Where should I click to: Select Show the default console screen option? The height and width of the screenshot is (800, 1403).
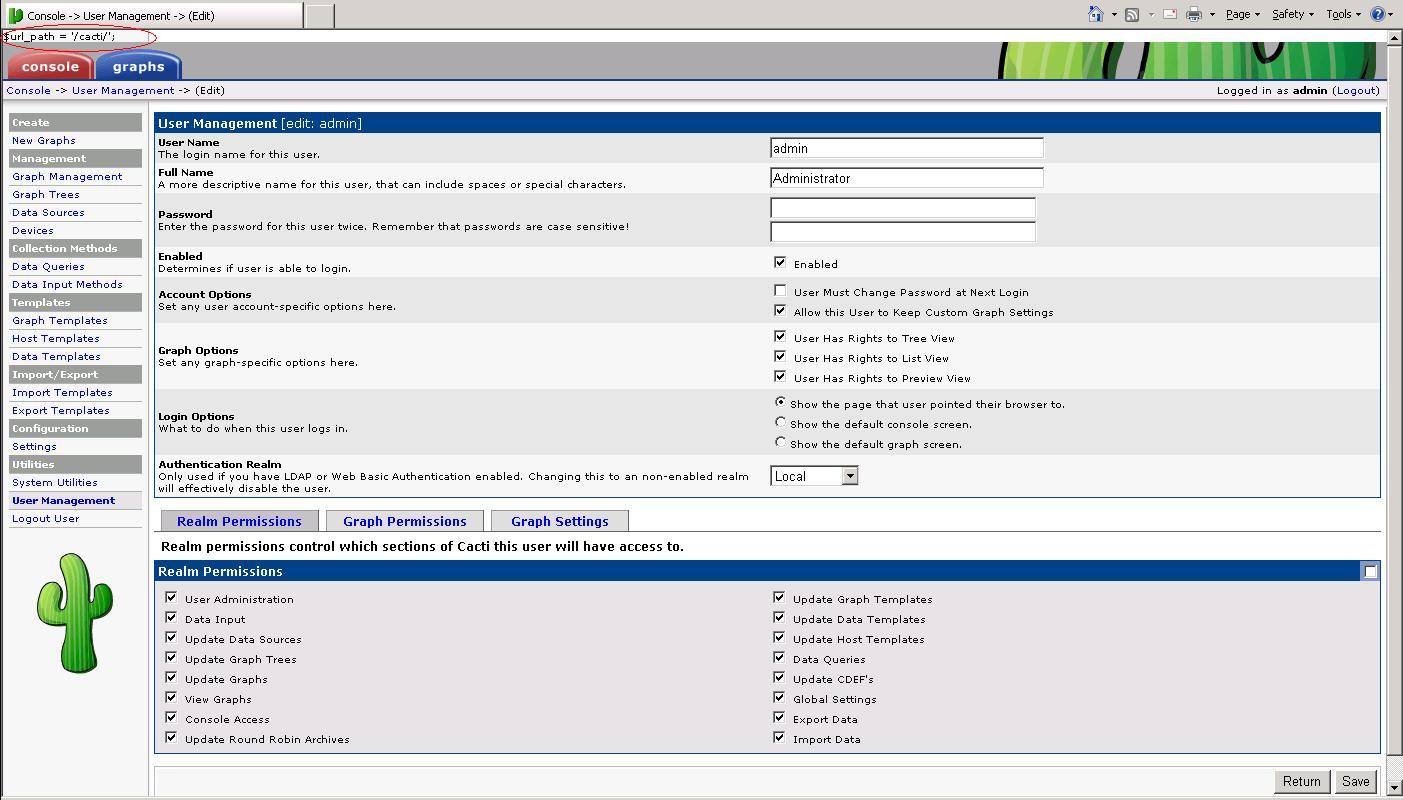[780, 422]
